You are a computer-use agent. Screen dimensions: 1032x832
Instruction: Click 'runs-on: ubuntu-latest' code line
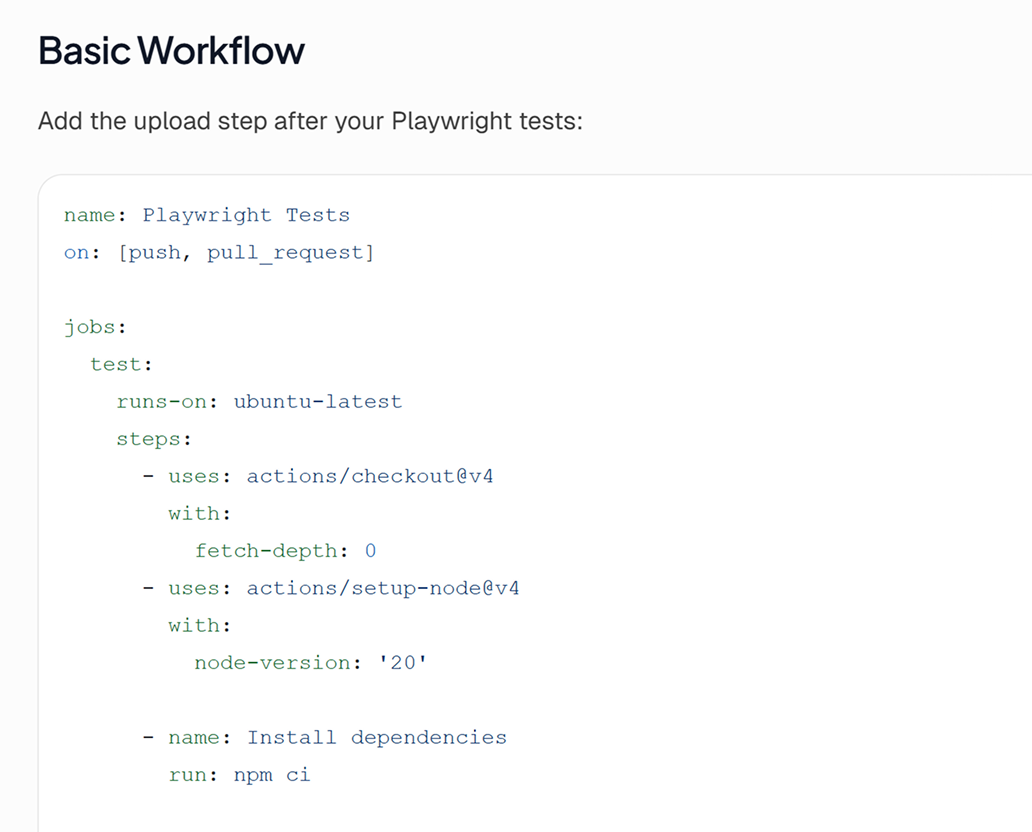click(259, 402)
